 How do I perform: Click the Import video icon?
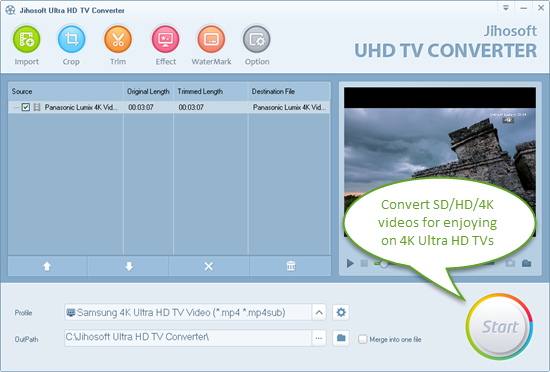pos(27,39)
